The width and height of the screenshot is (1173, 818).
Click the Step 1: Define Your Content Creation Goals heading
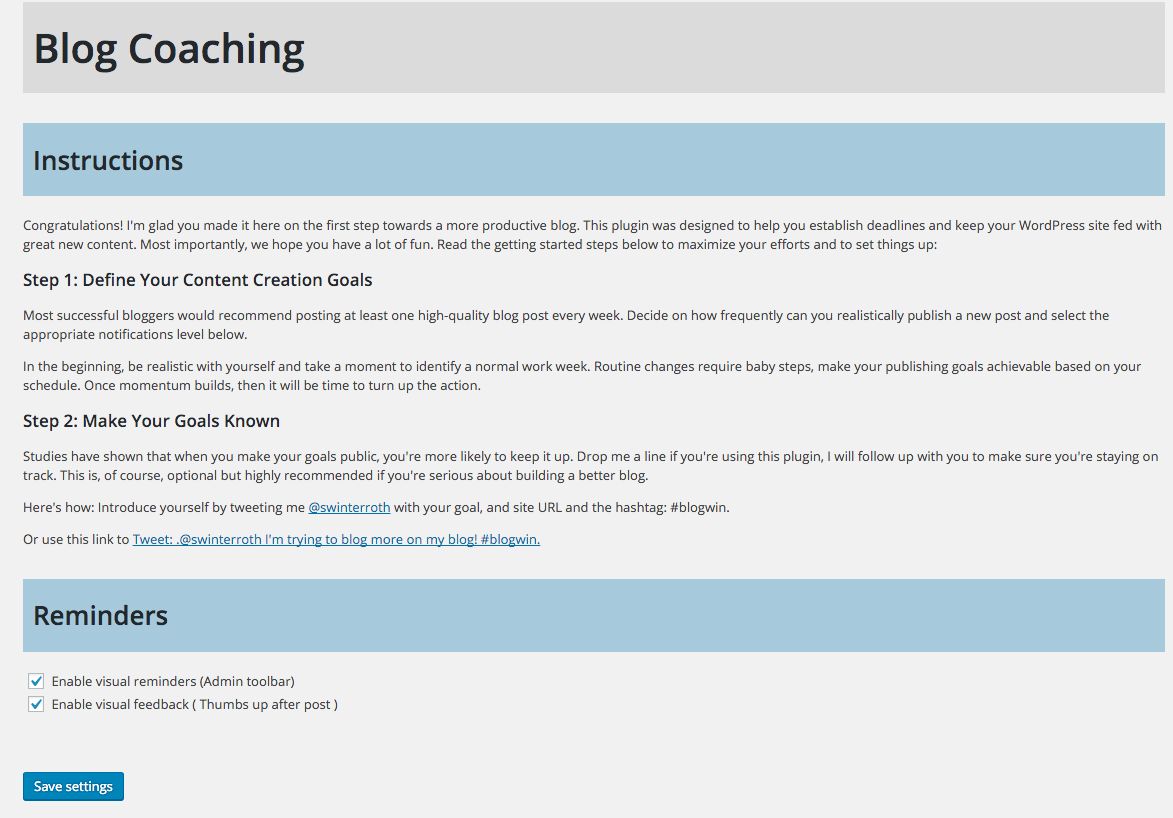[x=197, y=280]
